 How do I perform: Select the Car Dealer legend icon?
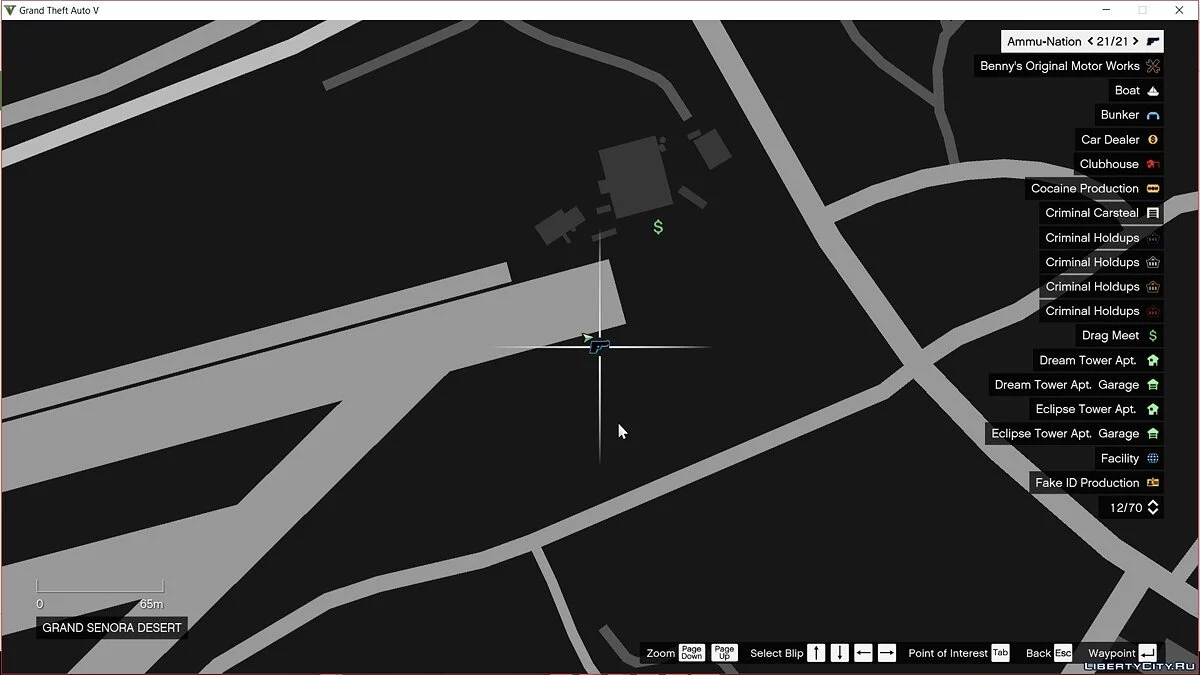pyautogui.click(x=1153, y=140)
